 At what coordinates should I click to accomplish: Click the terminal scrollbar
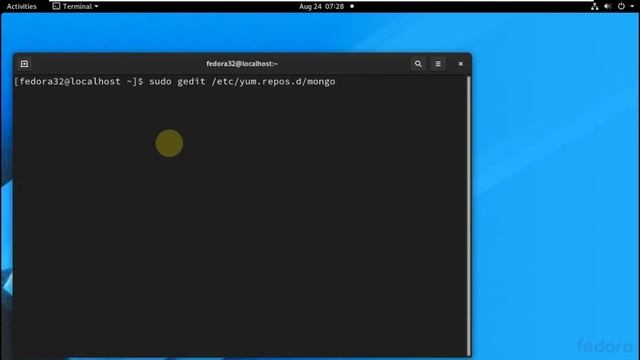click(x=469, y=216)
